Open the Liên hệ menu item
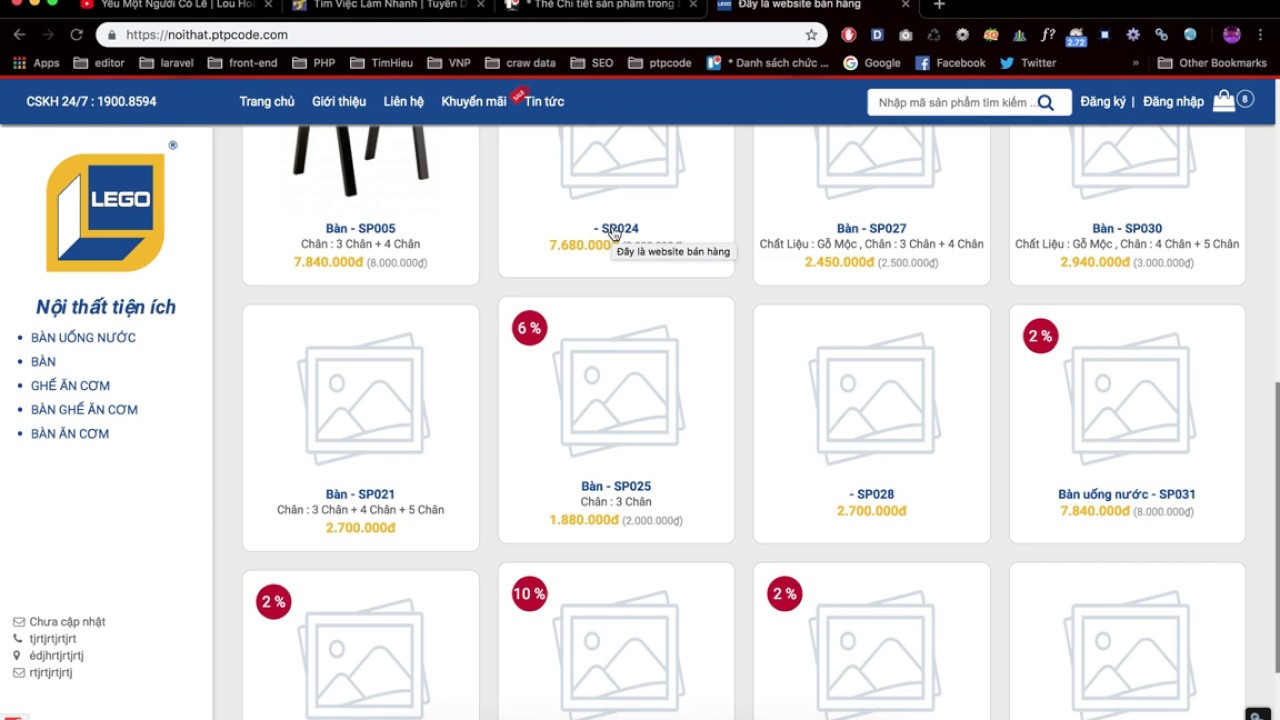Image resolution: width=1280 pixels, height=720 pixels. pos(404,102)
